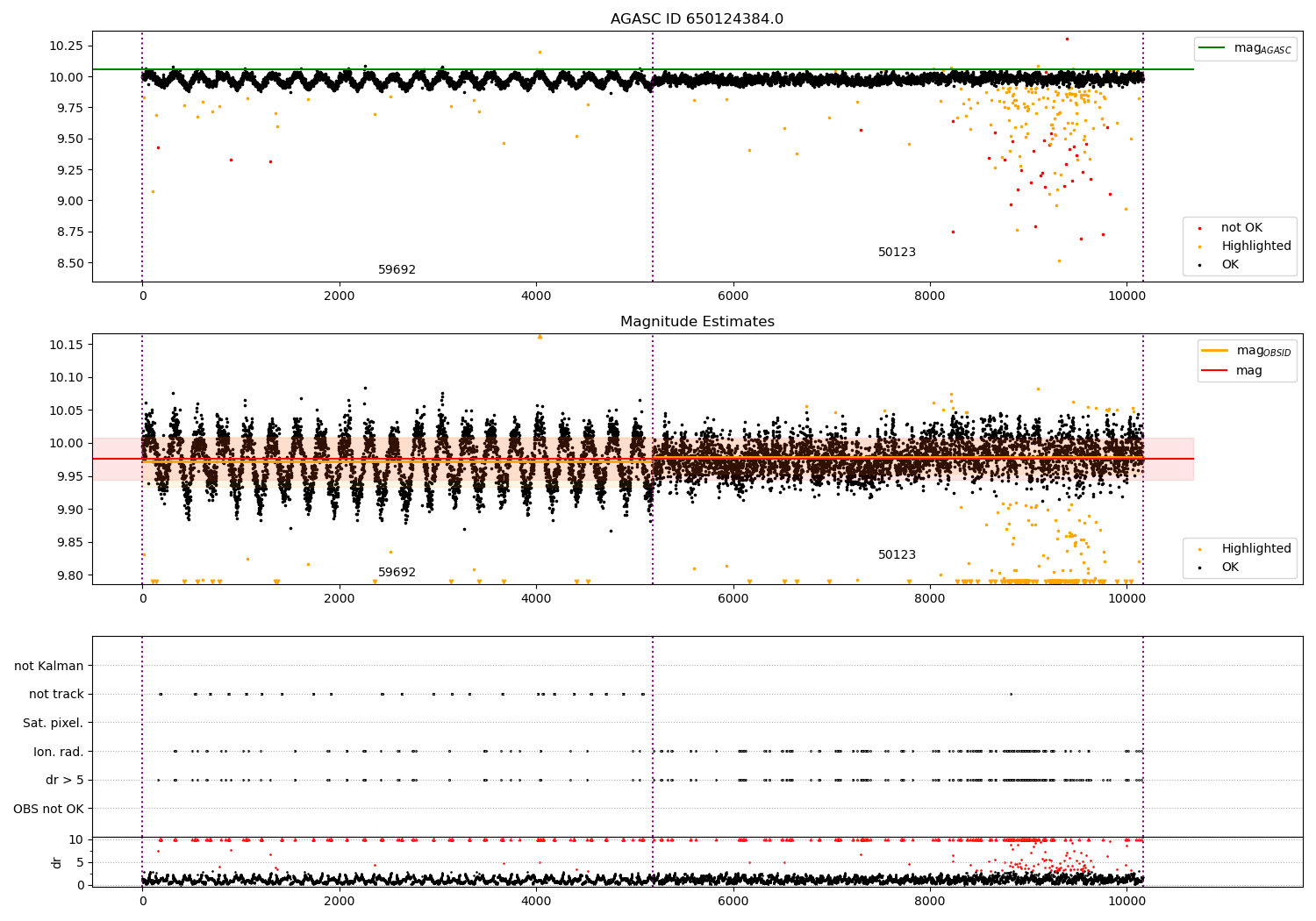Click y-tick "10.15" in Magnitude Estimates plot
This screenshot has height=921, width=1316.
66,345
